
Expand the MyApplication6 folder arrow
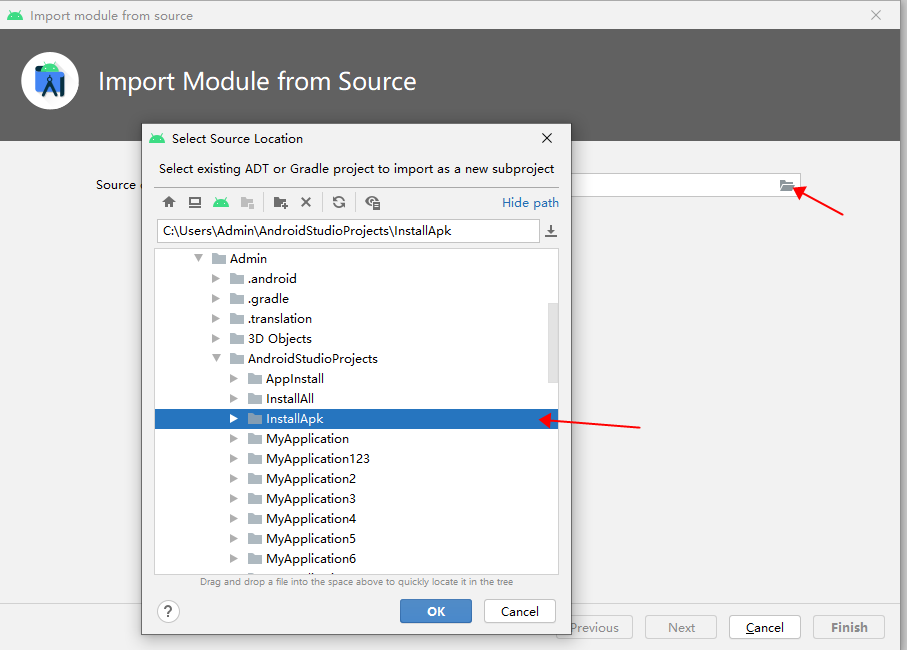click(234, 559)
